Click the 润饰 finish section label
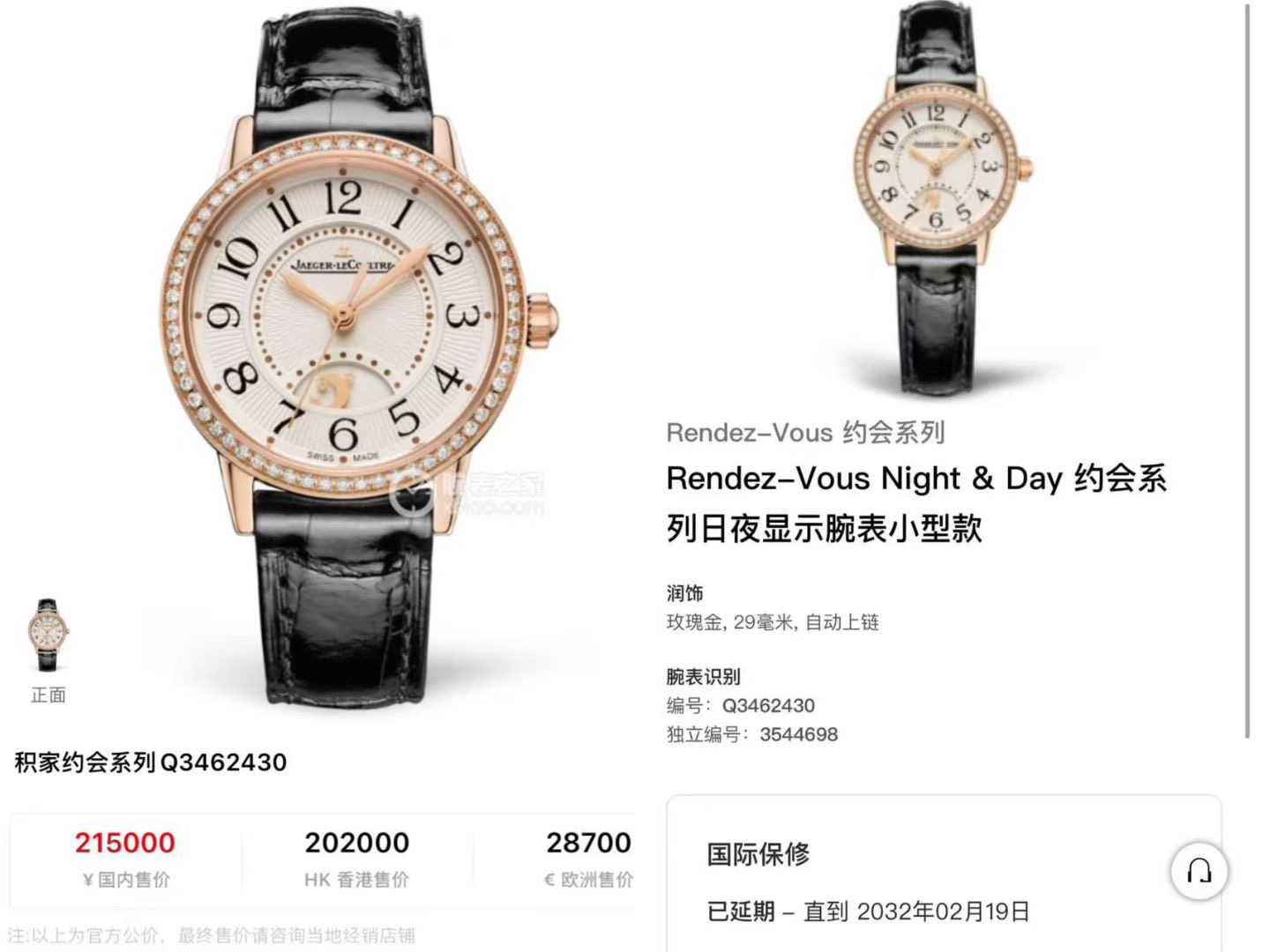This screenshot has width=1270, height=952. 684,593
